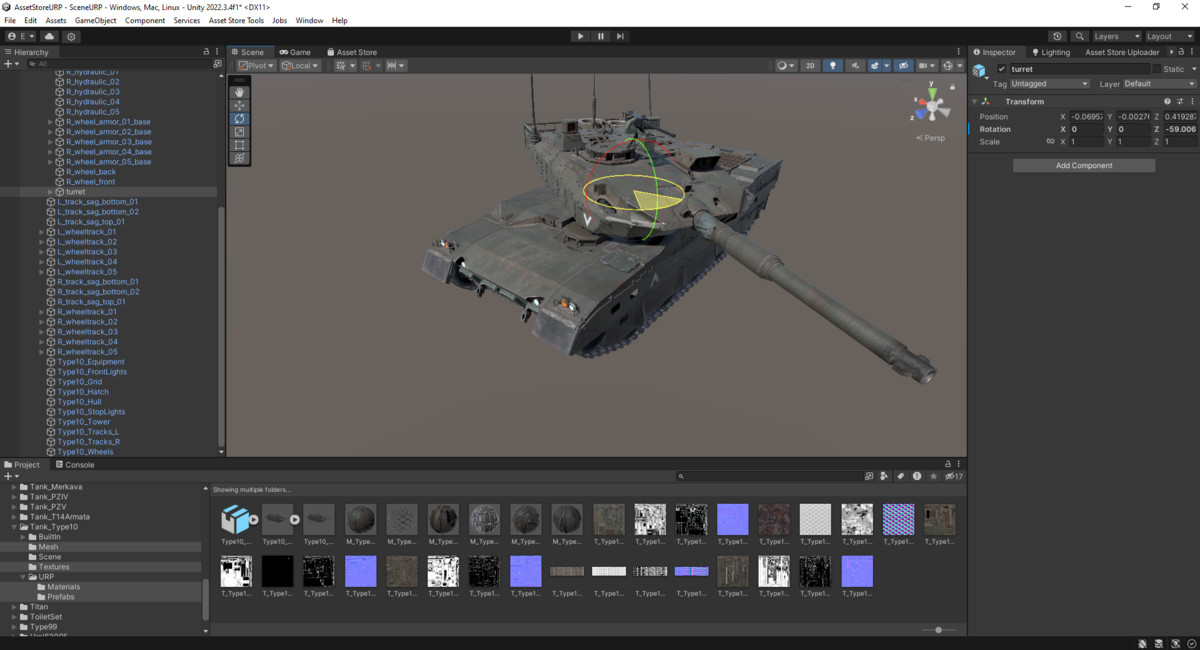Select the Hand view tool
Screen dimensions: 1200x650
(x=240, y=92)
